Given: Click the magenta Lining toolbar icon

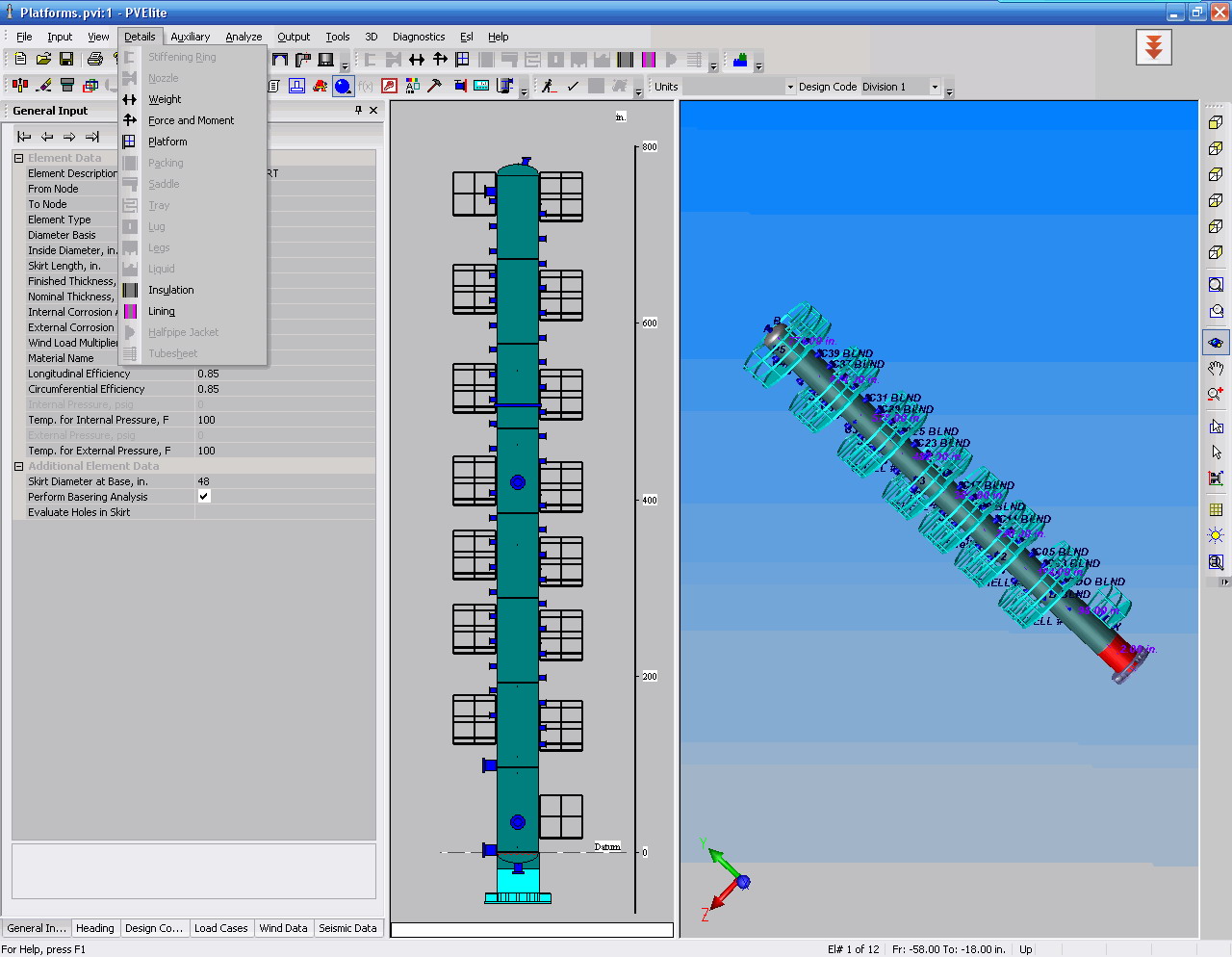Looking at the screenshot, I should pos(649,60).
